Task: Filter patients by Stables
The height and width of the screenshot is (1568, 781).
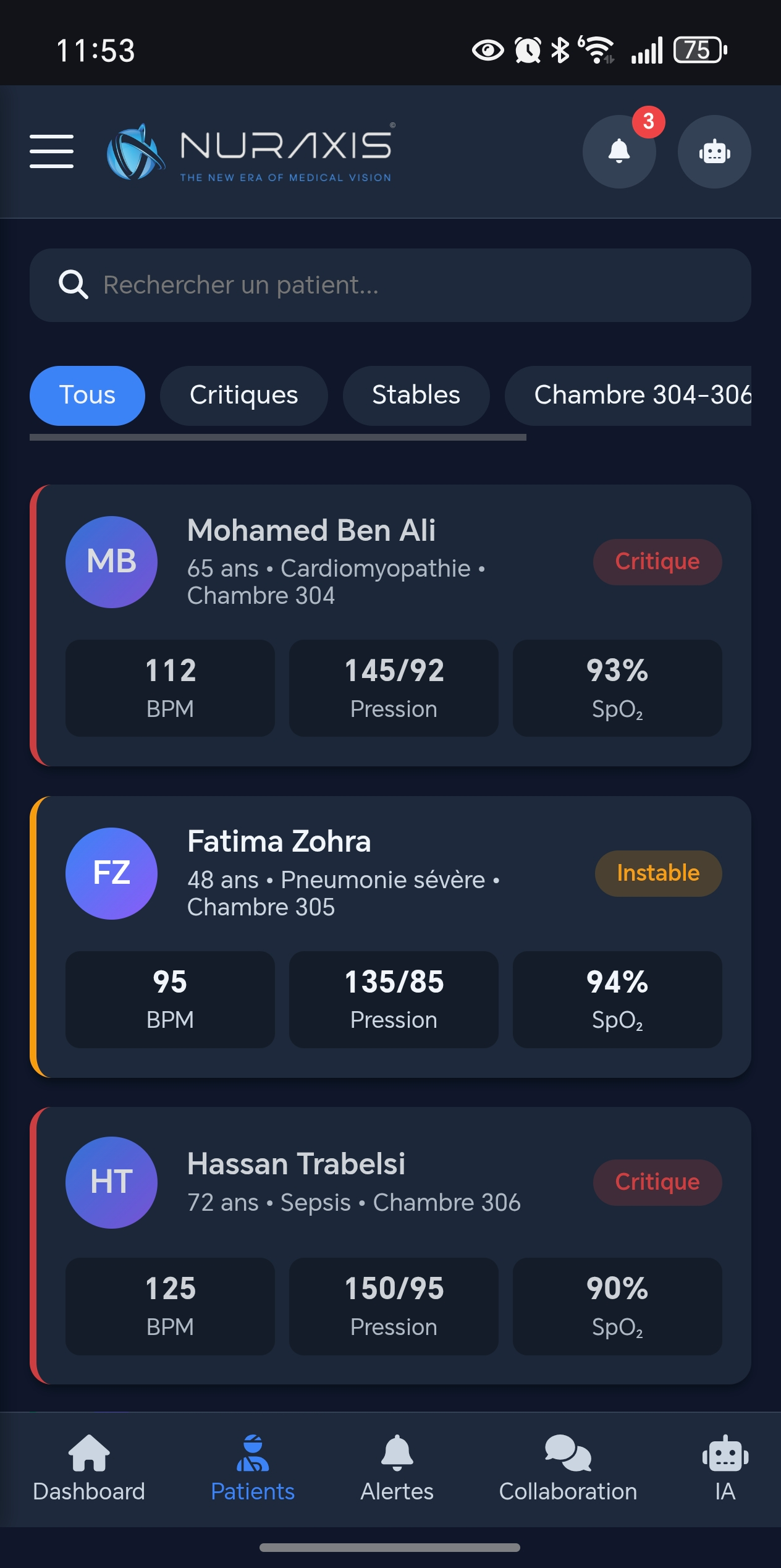Action: pos(416,396)
